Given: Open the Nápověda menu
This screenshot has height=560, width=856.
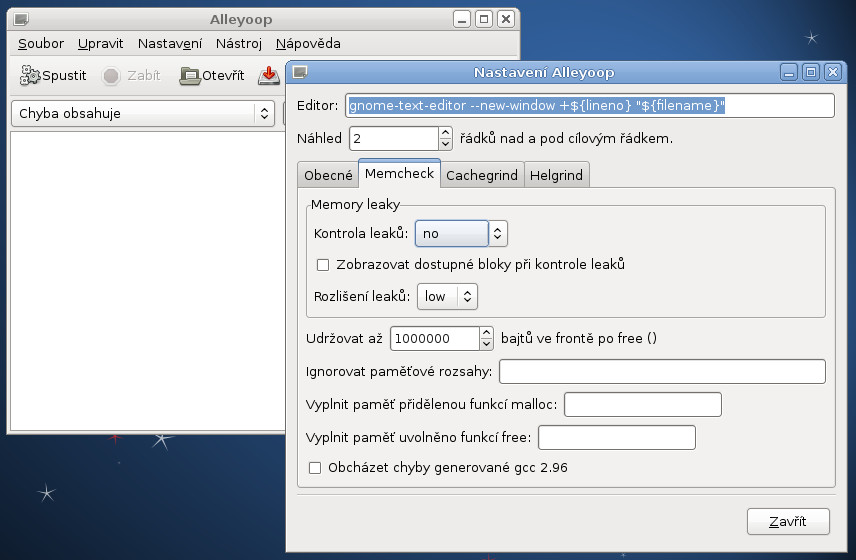Looking at the screenshot, I should [308, 44].
